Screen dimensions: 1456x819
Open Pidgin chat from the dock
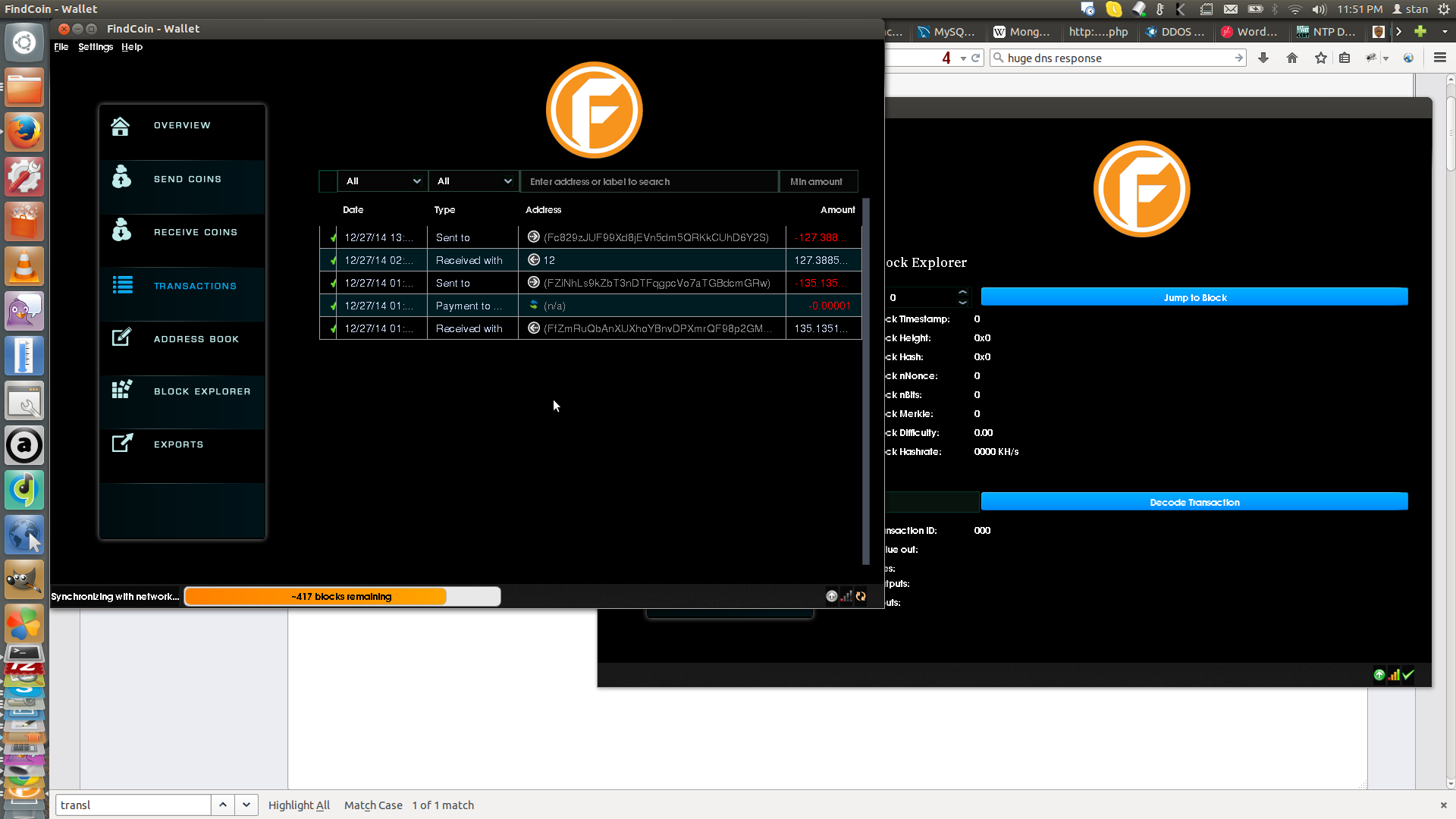[x=24, y=311]
